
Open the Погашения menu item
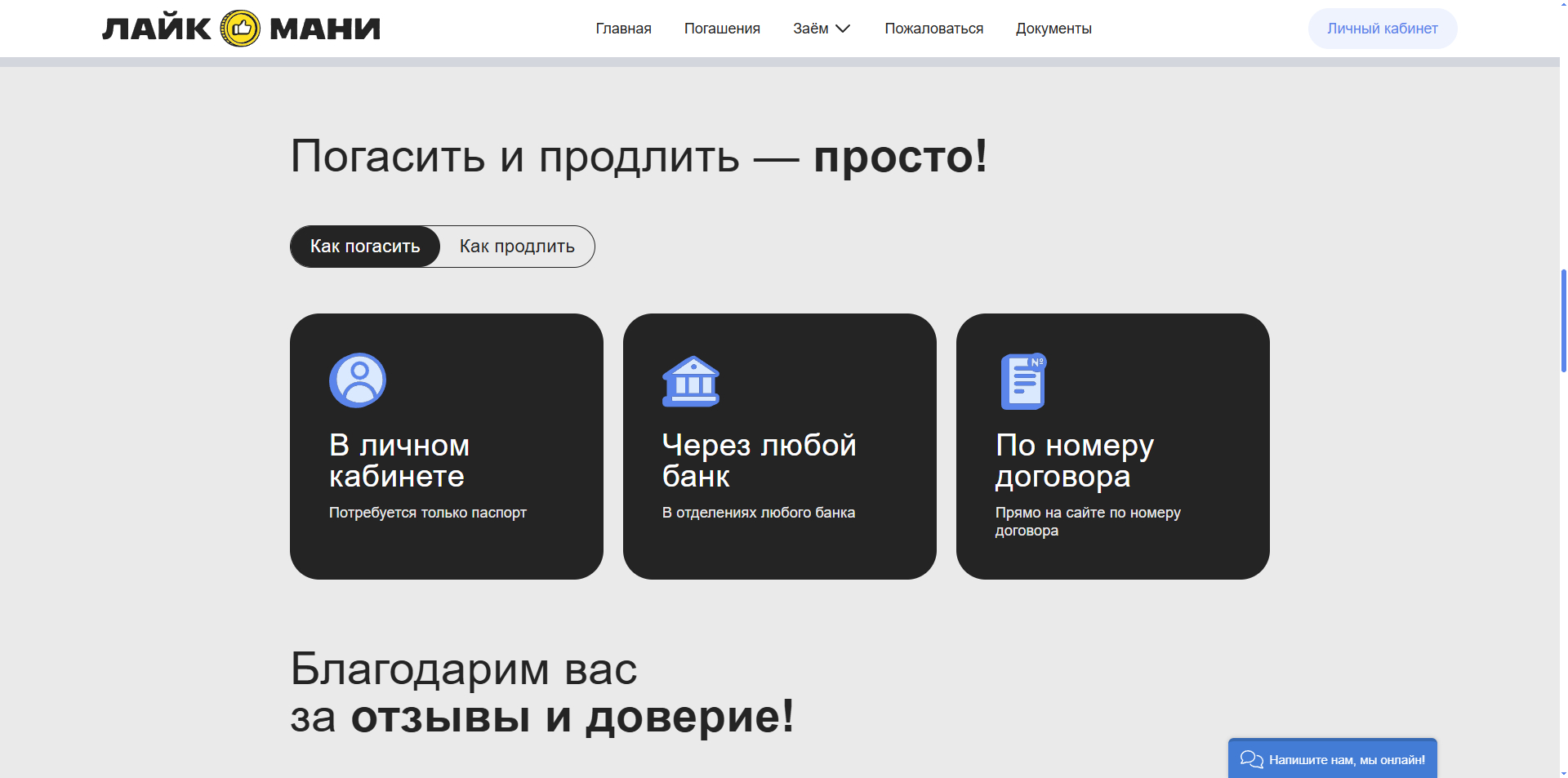[722, 29]
